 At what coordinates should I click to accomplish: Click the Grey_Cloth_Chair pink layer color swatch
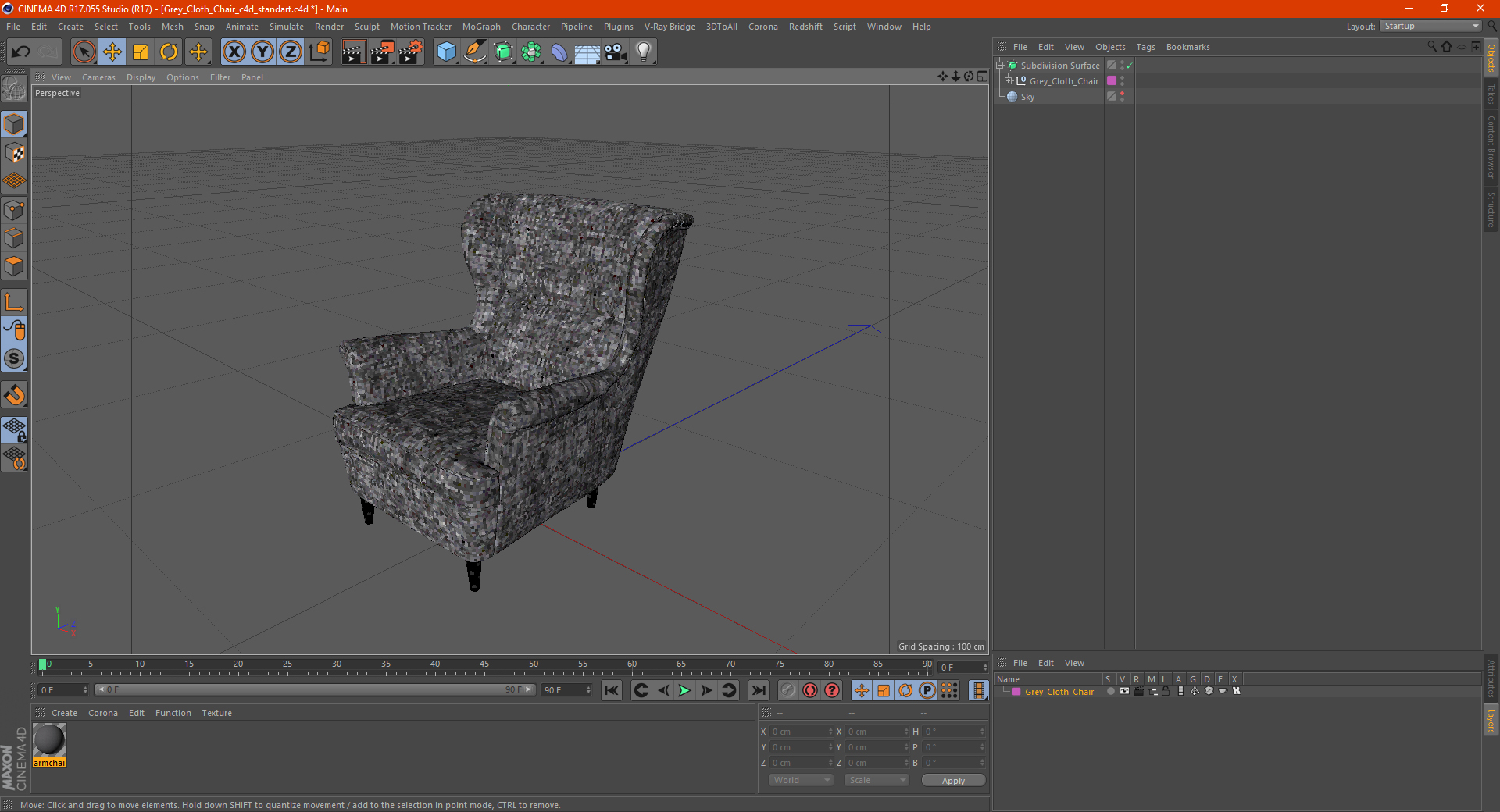point(1016,692)
